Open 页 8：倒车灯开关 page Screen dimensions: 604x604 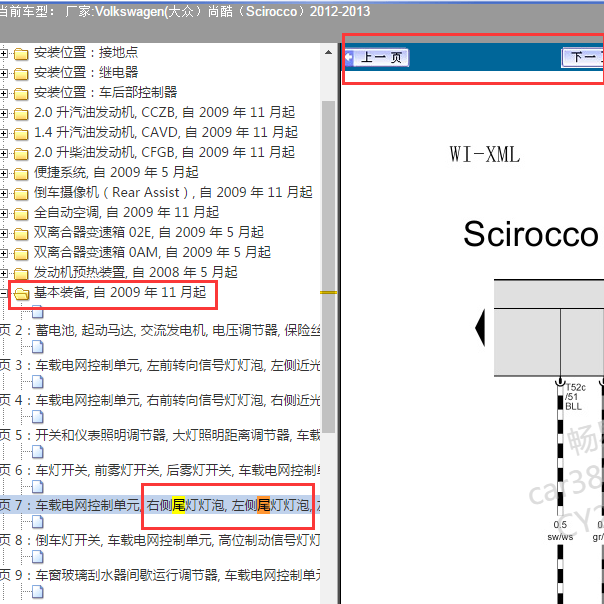point(160,540)
